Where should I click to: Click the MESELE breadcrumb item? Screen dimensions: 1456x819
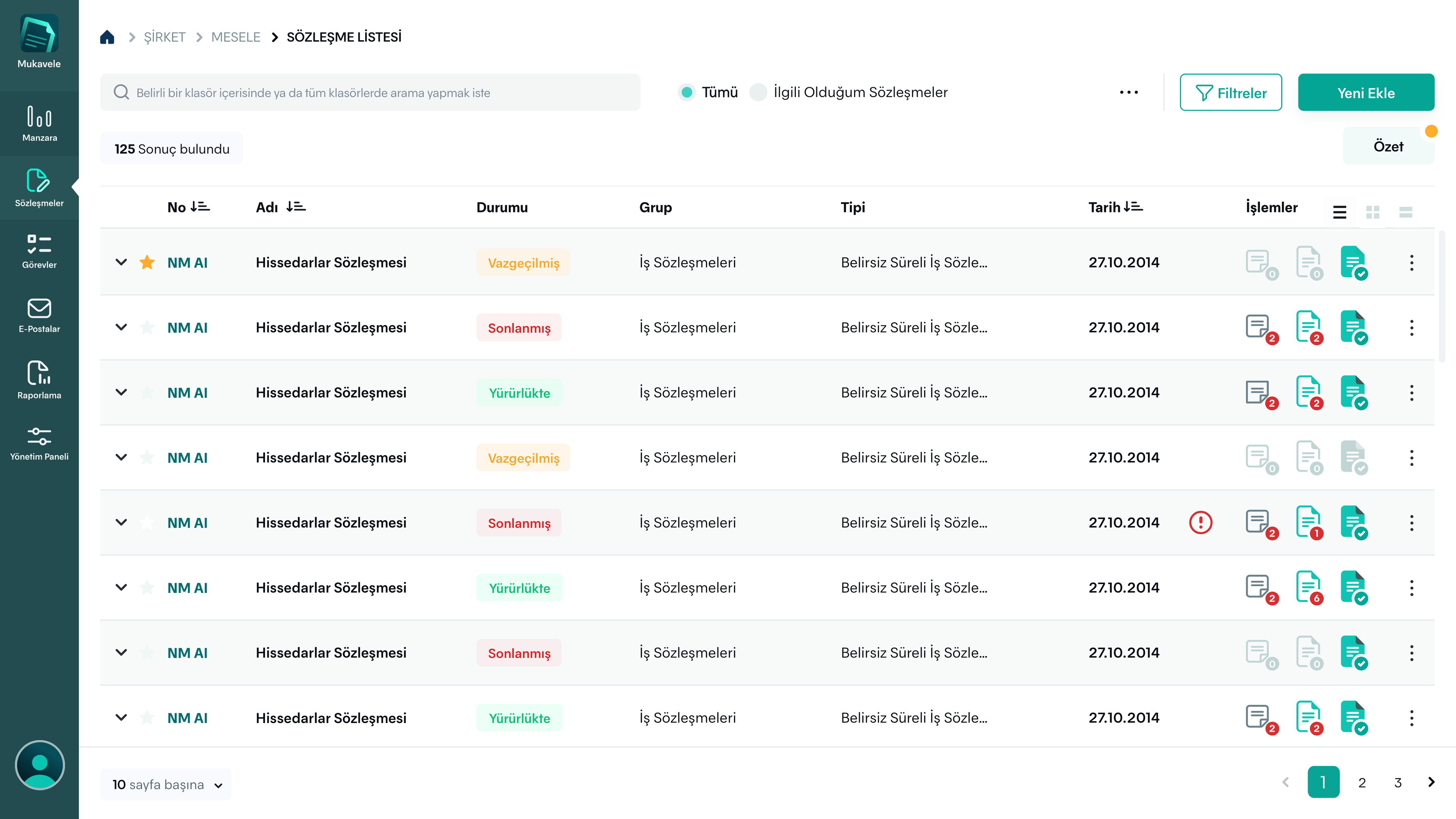click(236, 37)
